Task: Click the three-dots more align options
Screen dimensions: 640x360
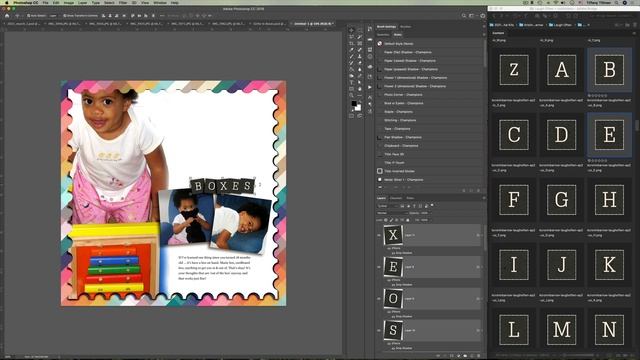Action: [x=162, y=16]
